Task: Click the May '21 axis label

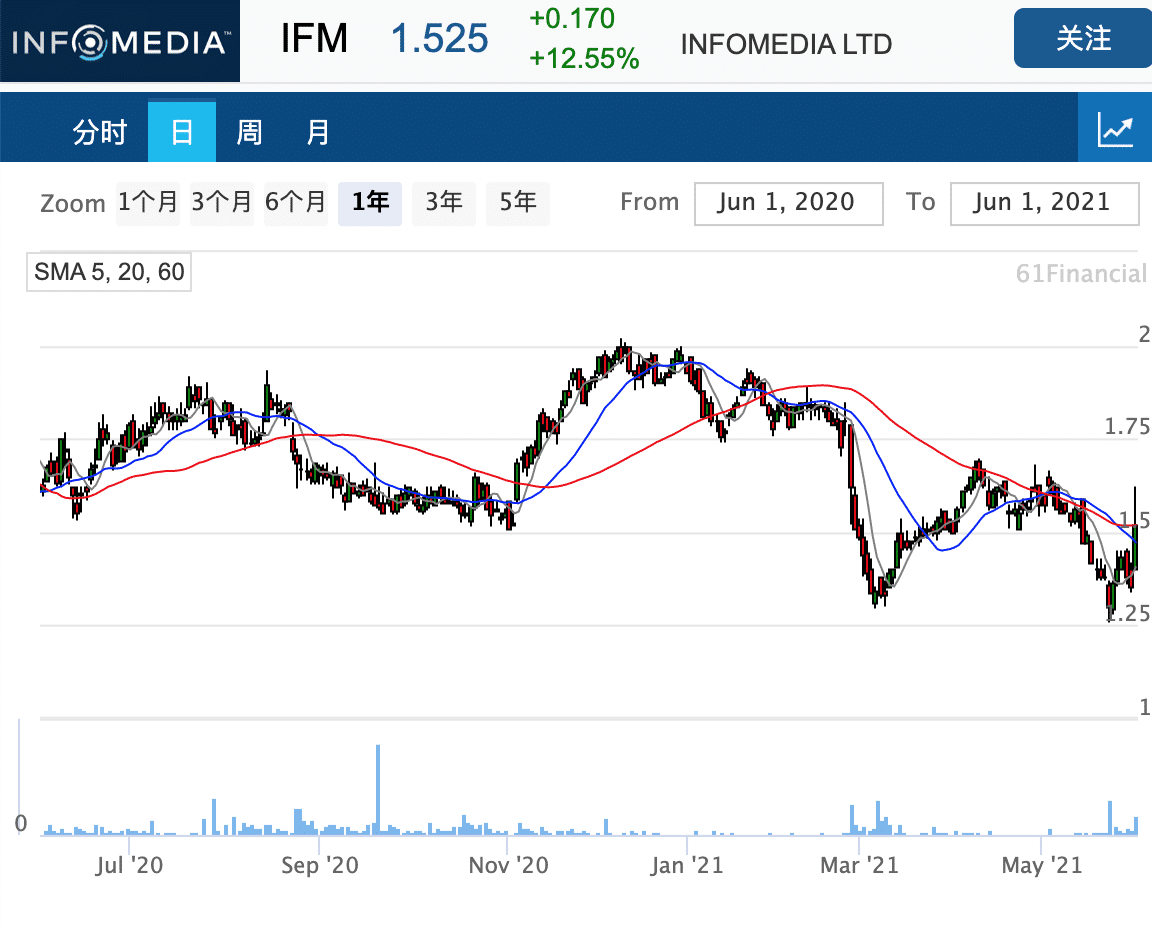Action: [1042, 865]
